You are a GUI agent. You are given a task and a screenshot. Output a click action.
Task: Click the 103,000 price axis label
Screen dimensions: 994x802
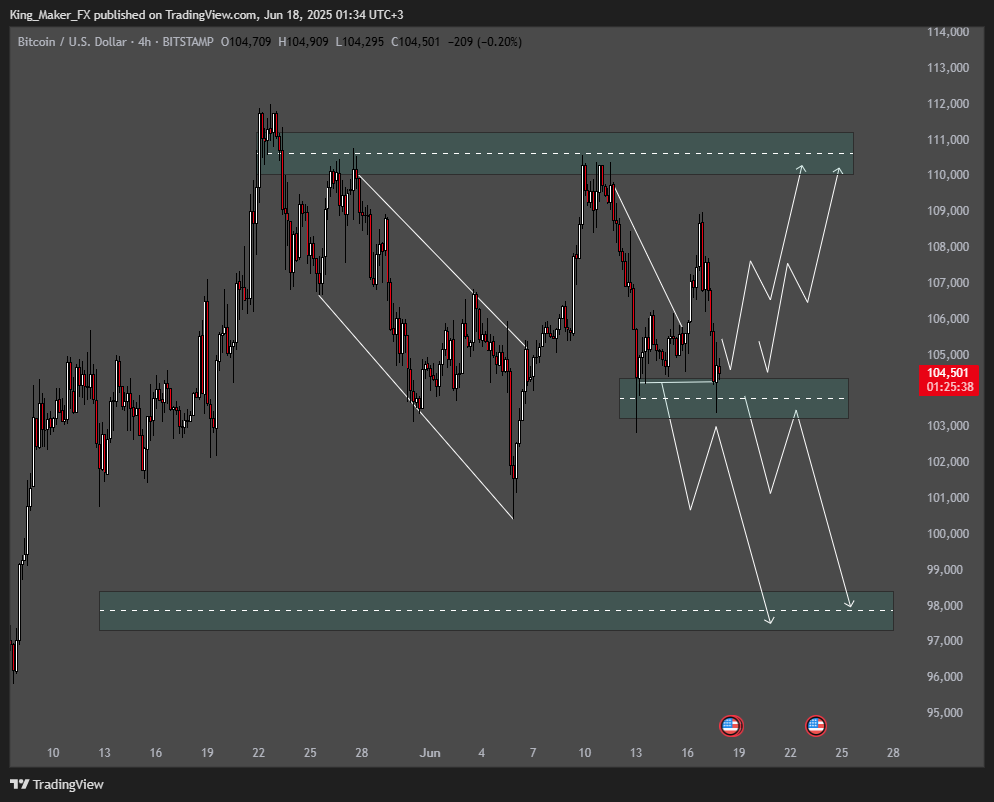pyautogui.click(x=948, y=426)
